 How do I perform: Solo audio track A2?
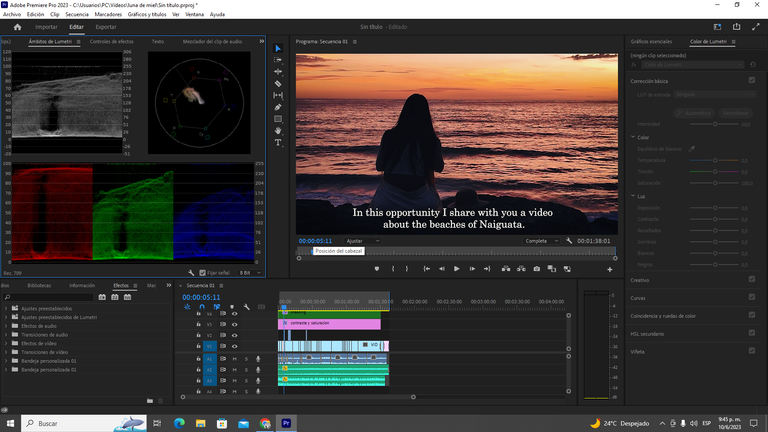pyautogui.click(x=246, y=370)
